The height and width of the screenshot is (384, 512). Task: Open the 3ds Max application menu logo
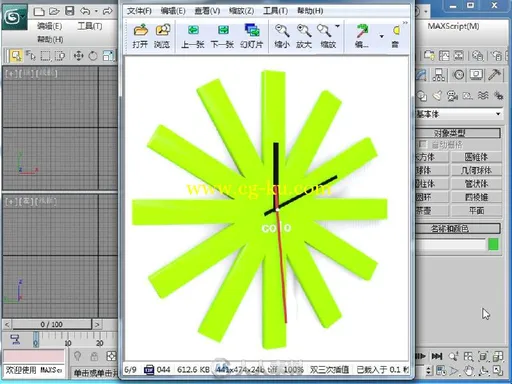14,17
